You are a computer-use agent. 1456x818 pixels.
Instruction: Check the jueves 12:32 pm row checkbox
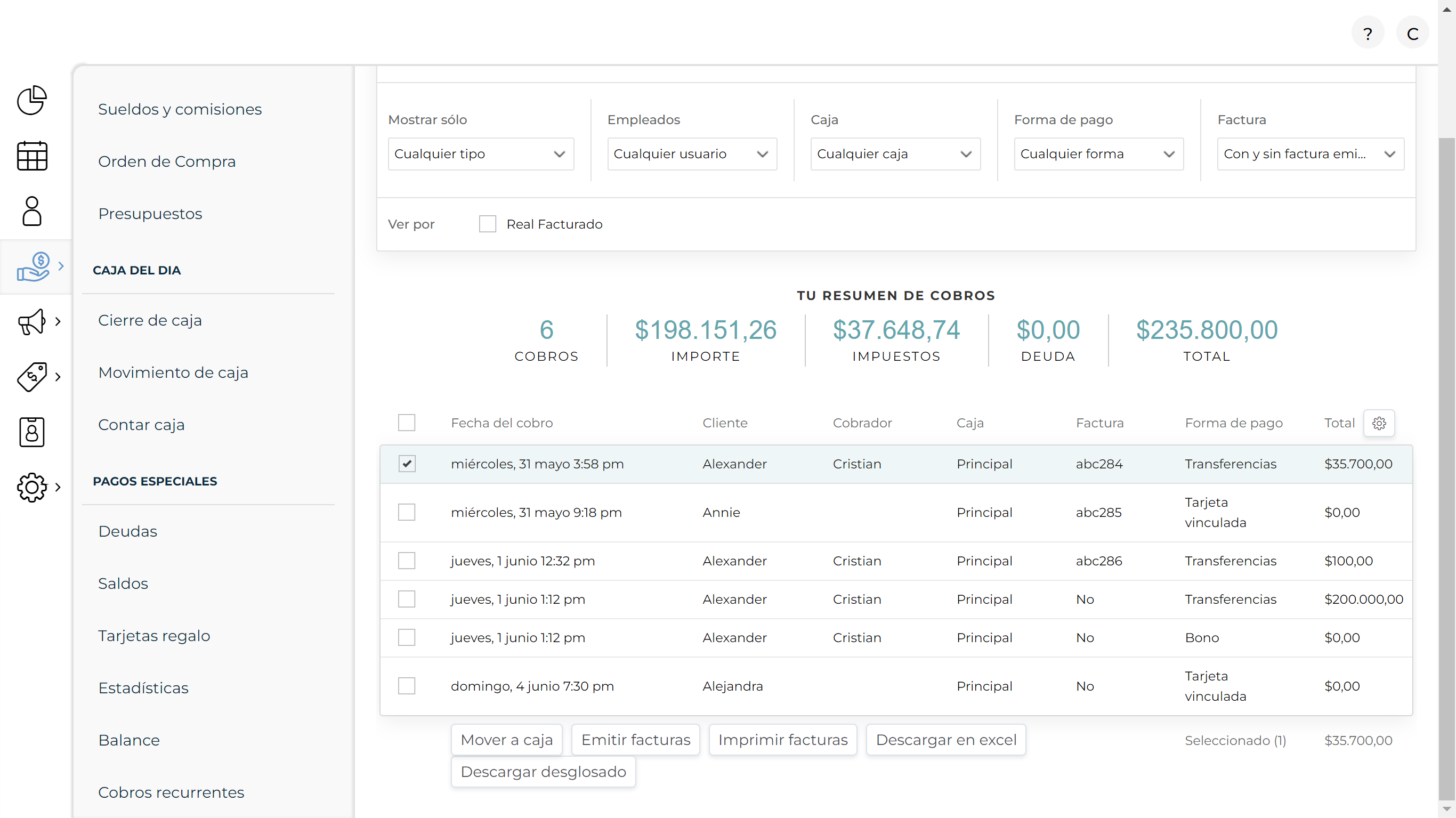point(407,561)
